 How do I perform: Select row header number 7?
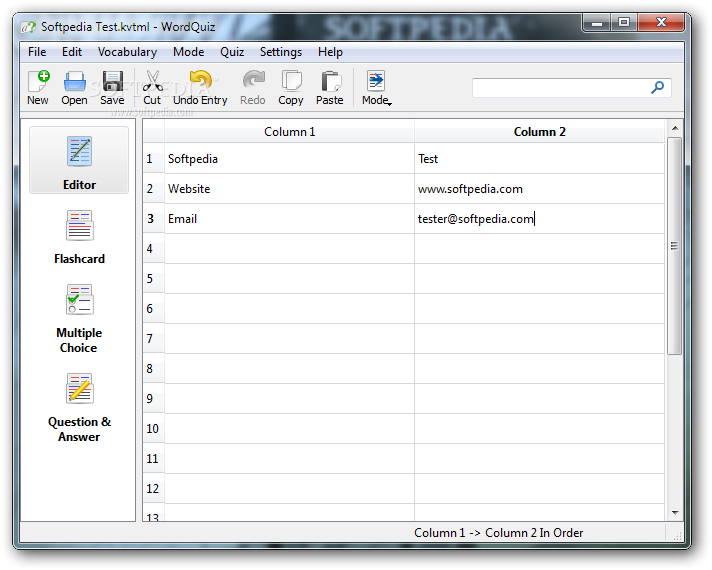(153, 338)
